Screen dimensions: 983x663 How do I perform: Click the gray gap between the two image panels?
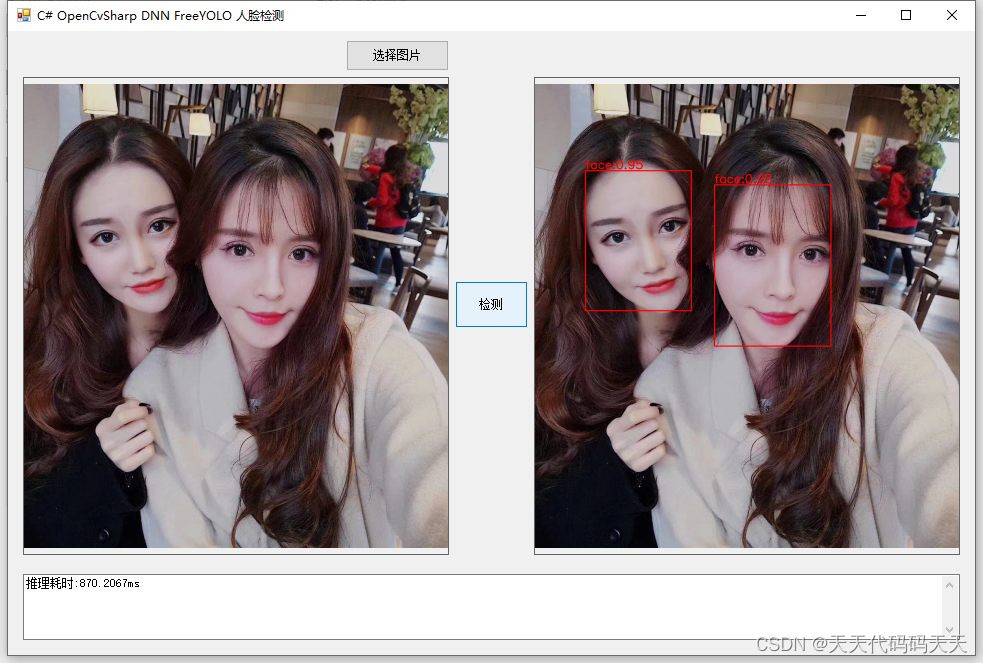tap(491, 450)
